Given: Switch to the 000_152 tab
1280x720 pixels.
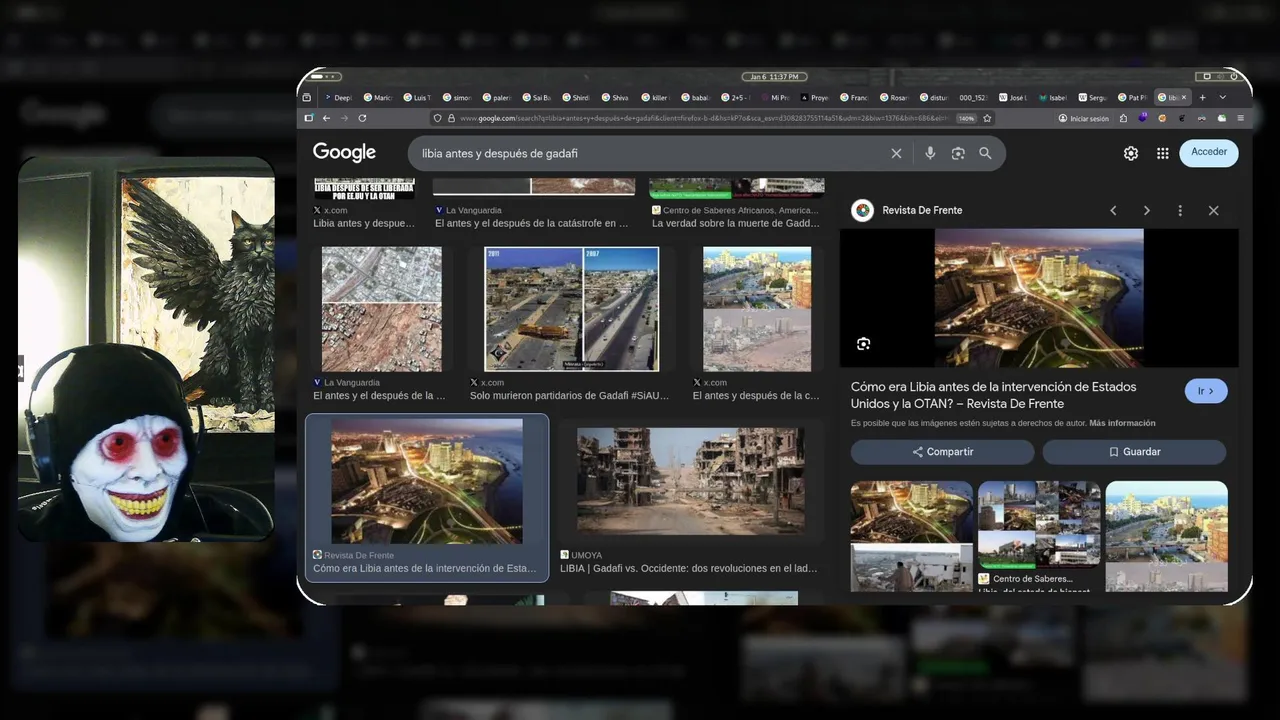Looking at the screenshot, I should pyautogui.click(x=973, y=97).
